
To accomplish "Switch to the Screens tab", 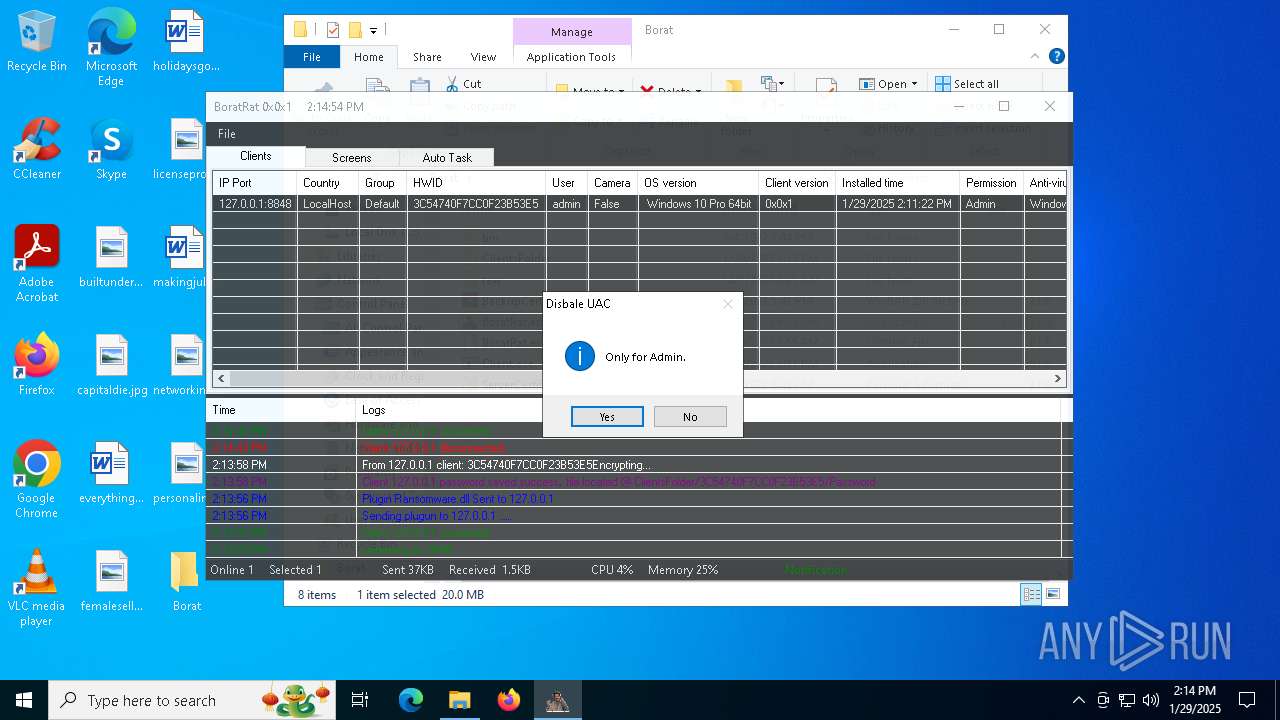I will pyautogui.click(x=351, y=158).
